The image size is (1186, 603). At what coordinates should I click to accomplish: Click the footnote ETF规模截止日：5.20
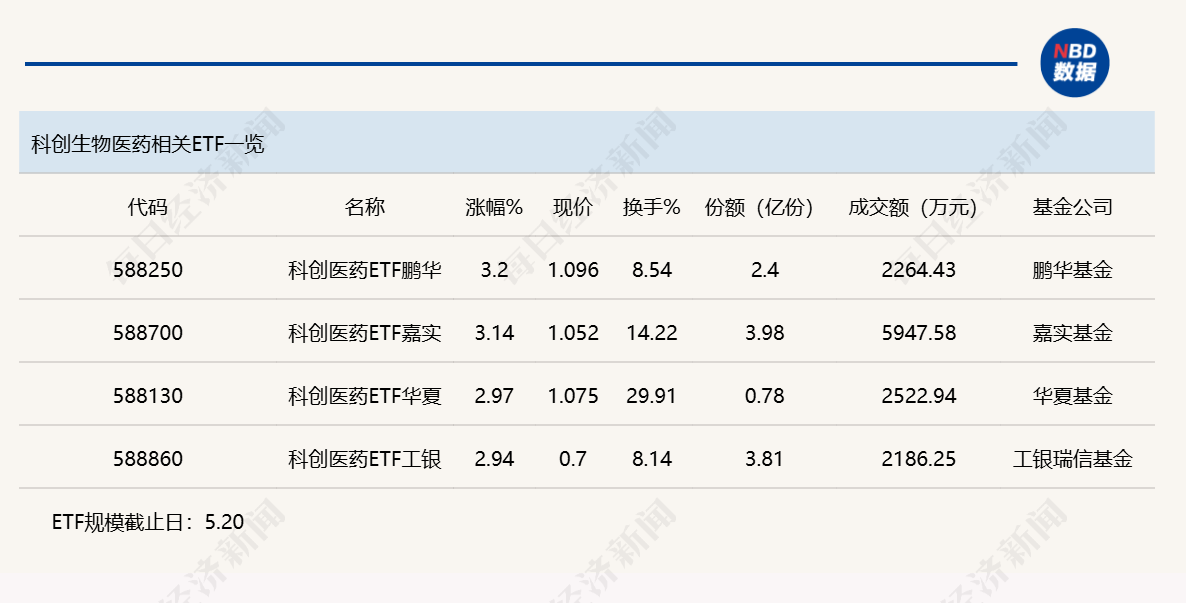click(x=148, y=522)
